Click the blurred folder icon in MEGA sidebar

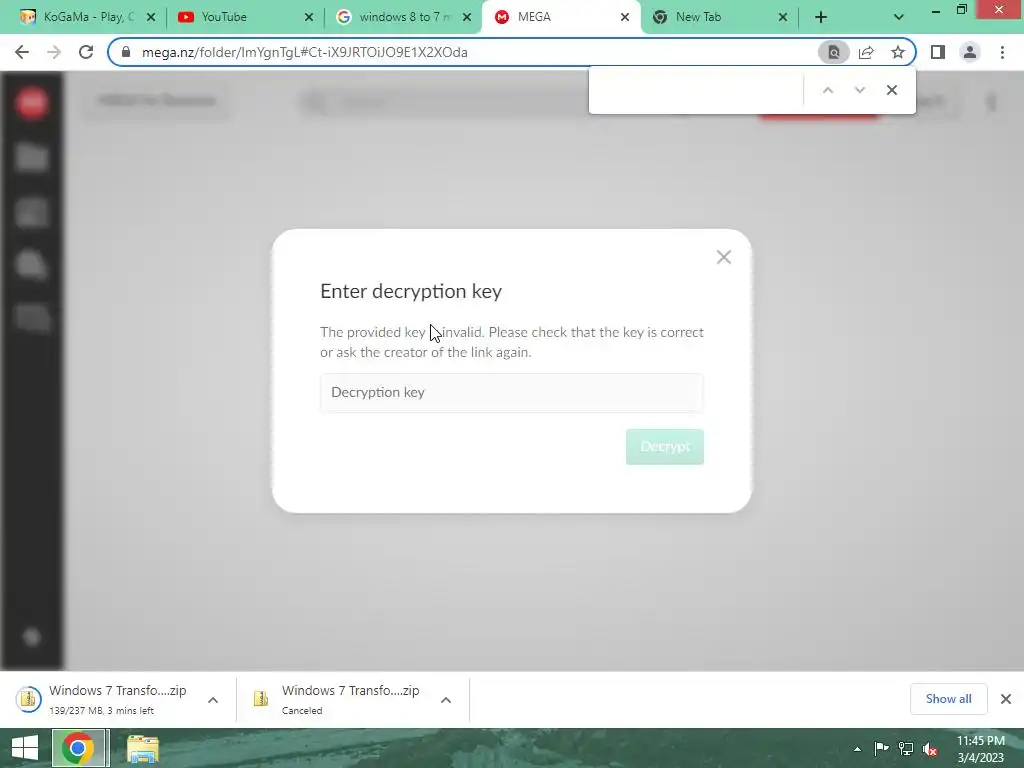coord(31,157)
